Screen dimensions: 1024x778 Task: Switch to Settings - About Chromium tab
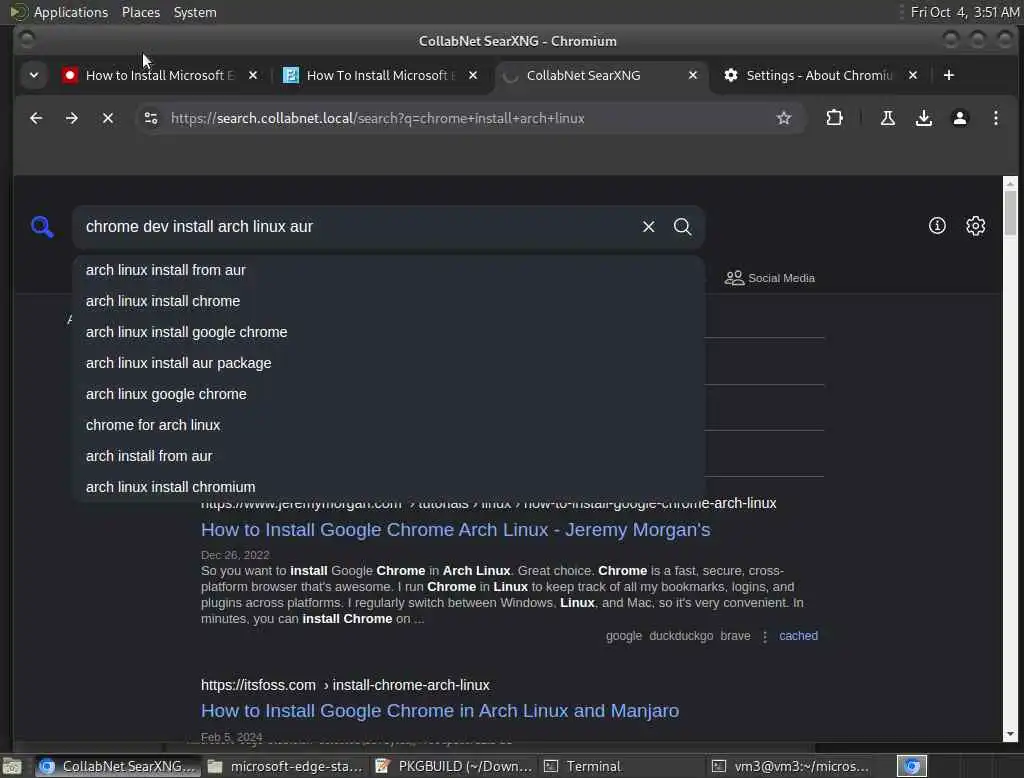[x=820, y=75]
